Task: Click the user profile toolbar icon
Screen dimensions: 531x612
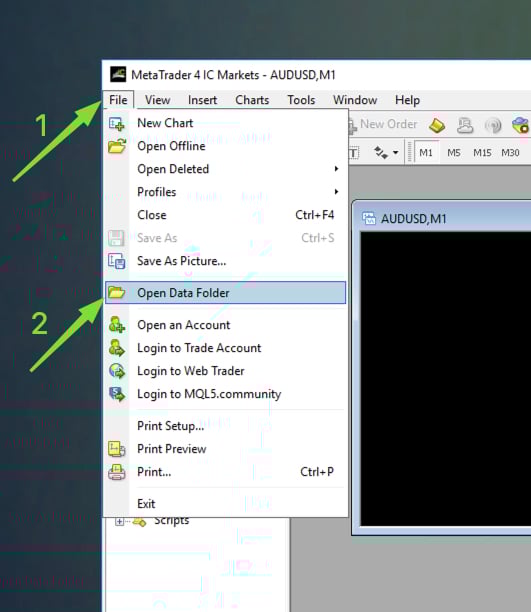Action: pyautogui.click(x=465, y=125)
